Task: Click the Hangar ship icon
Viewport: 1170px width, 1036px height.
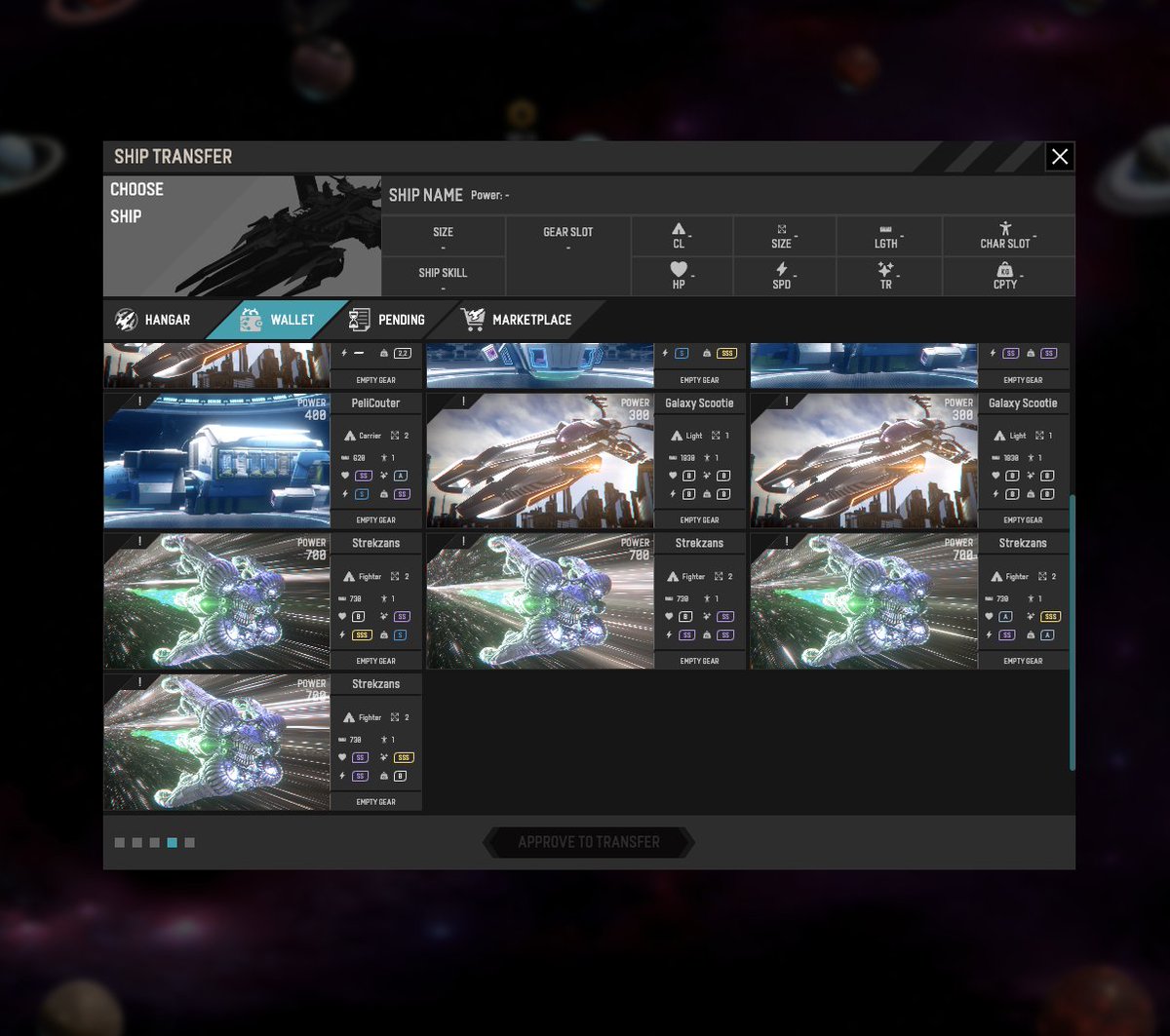Action: coord(128,319)
